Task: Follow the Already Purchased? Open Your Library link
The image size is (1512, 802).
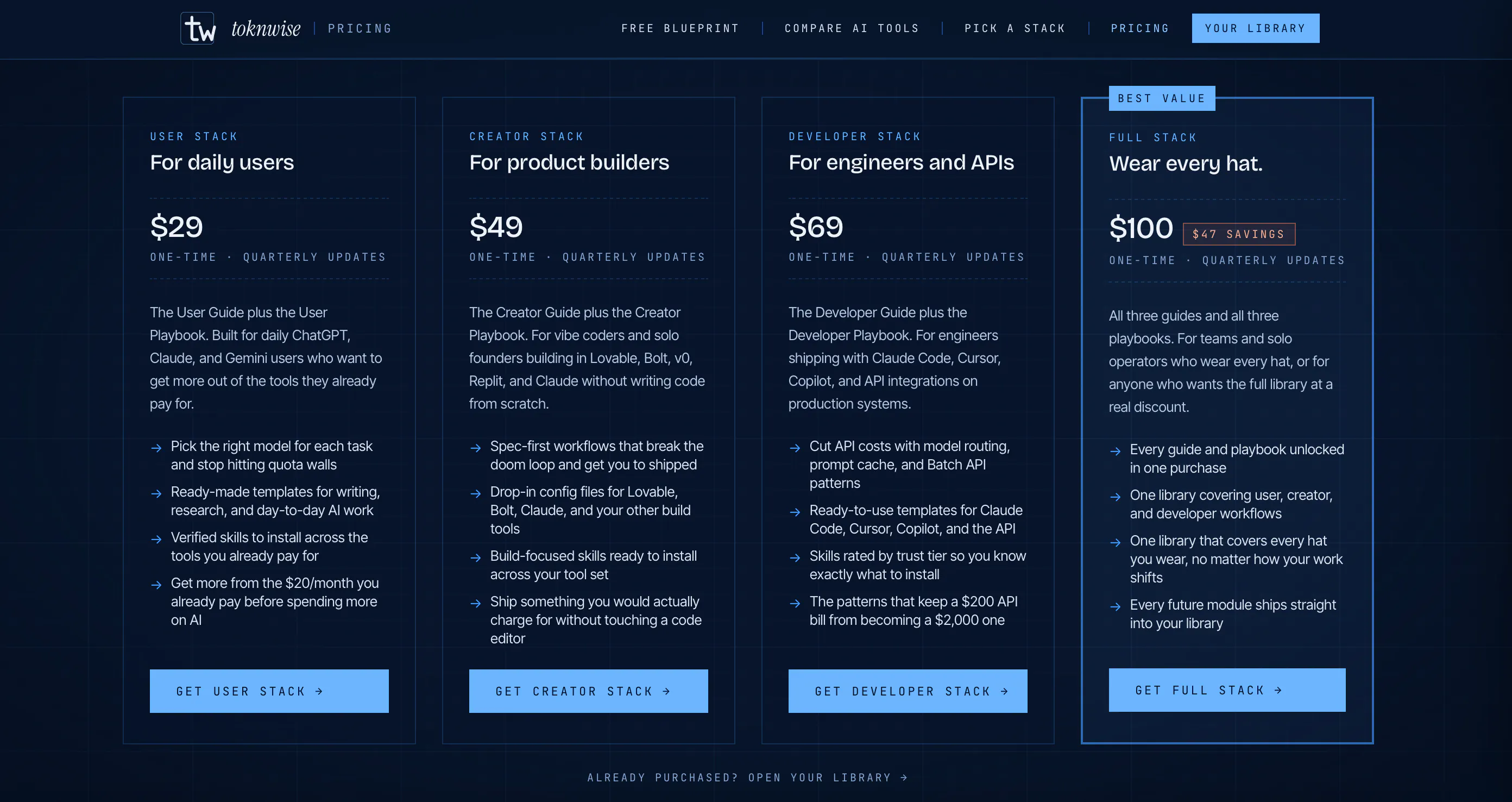Action: (x=748, y=778)
